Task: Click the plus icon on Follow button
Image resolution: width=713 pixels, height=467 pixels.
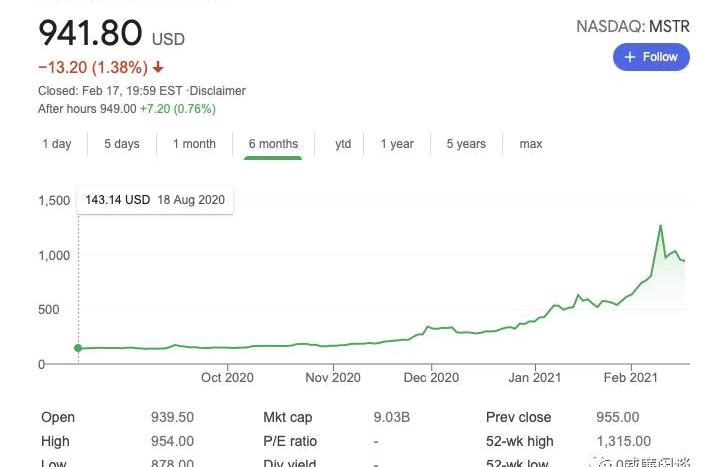Action: pyautogui.click(x=630, y=57)
